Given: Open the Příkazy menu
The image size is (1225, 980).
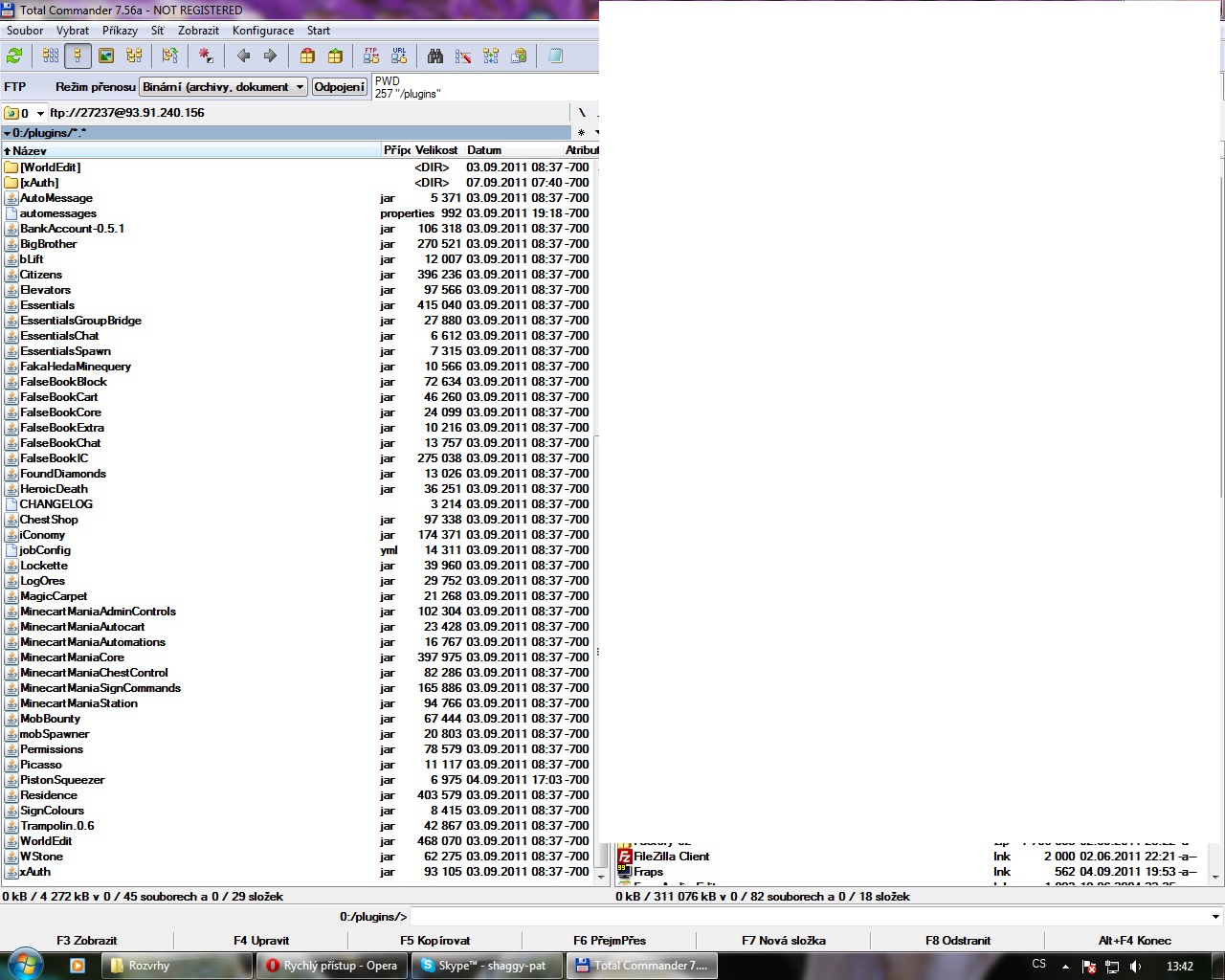Looking at the screenshot, I should point(121,31).
